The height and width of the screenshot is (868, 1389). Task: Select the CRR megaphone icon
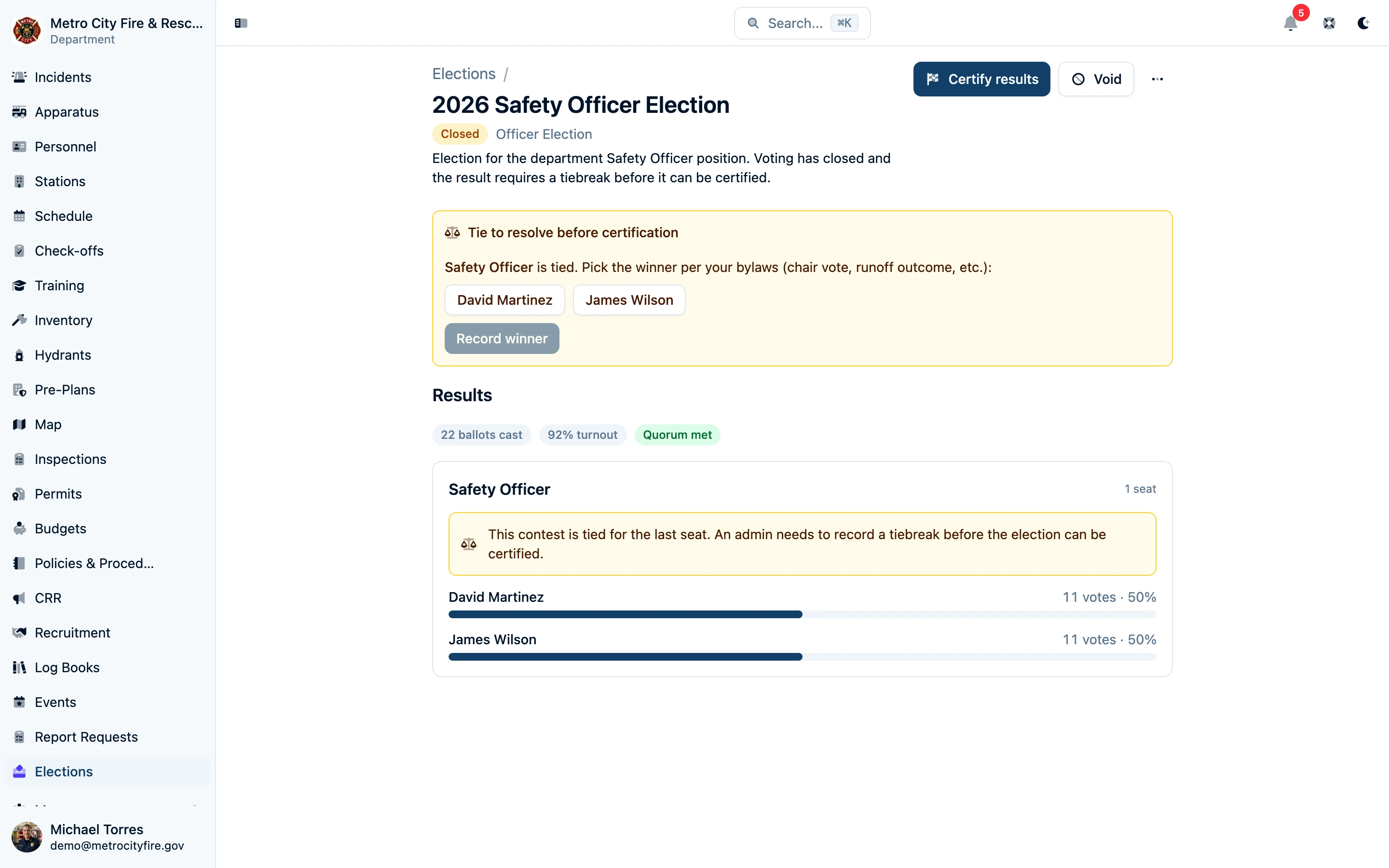[x=19, y=598]
